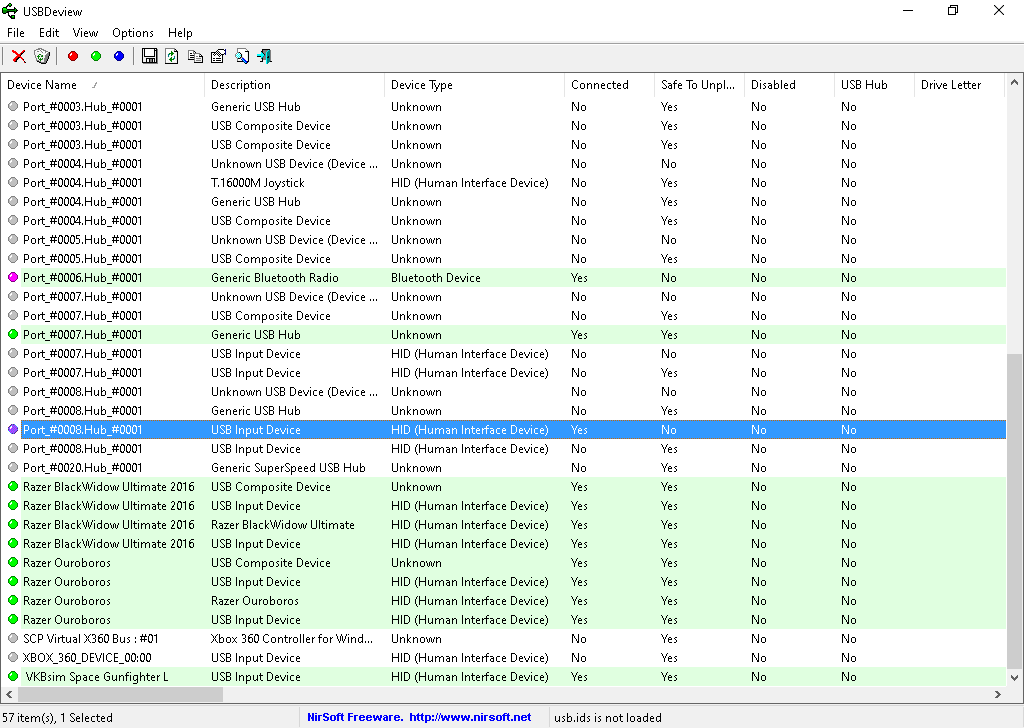The width and height of the screenshot is (1024, 728).
Task: Select the VKBsim Space Gunfighter L device
Action: [x=97, y=676]
